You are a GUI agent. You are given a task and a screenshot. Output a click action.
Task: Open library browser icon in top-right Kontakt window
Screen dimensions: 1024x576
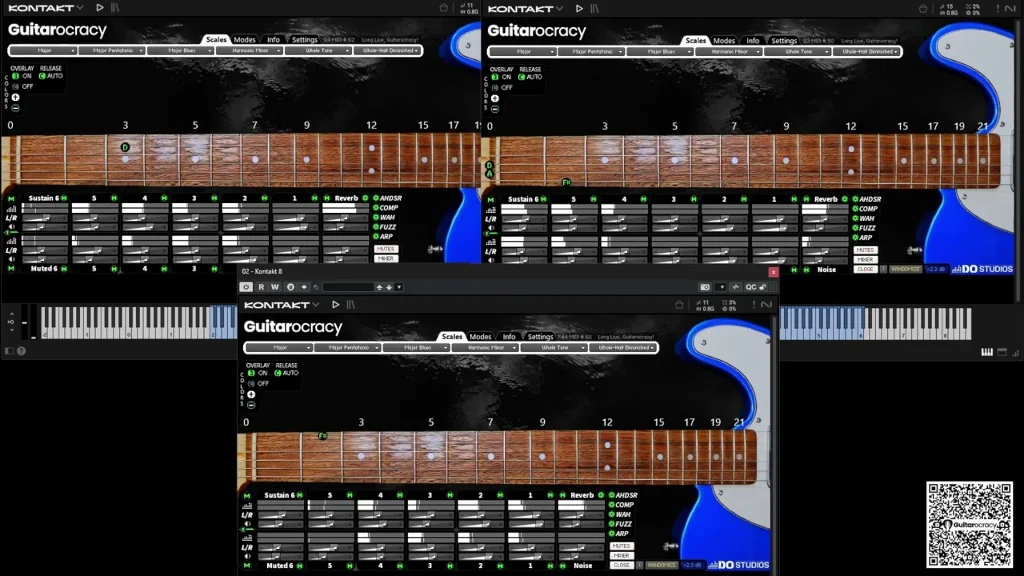(595, 8)
